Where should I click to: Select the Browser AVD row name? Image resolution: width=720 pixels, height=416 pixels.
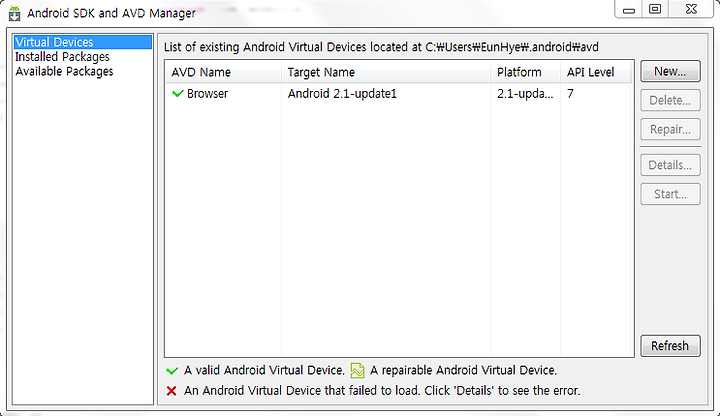tap(207, 94)
